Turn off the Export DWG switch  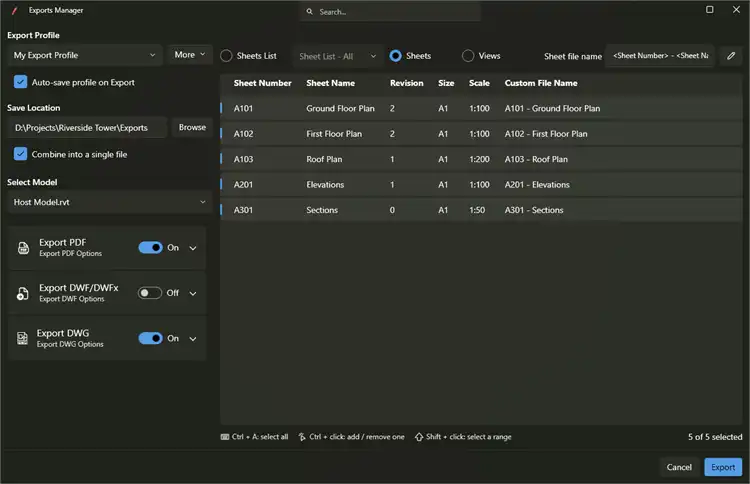click(x=151, y=338)
